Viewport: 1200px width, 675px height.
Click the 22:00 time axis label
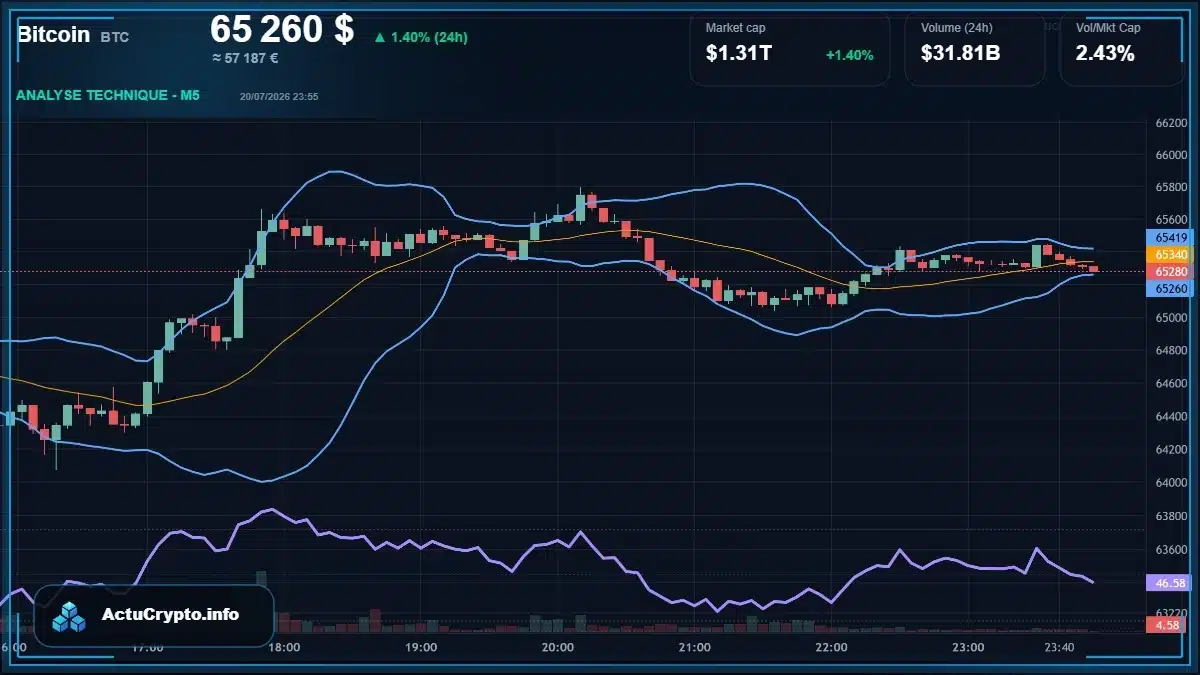(x=831, y=647)
